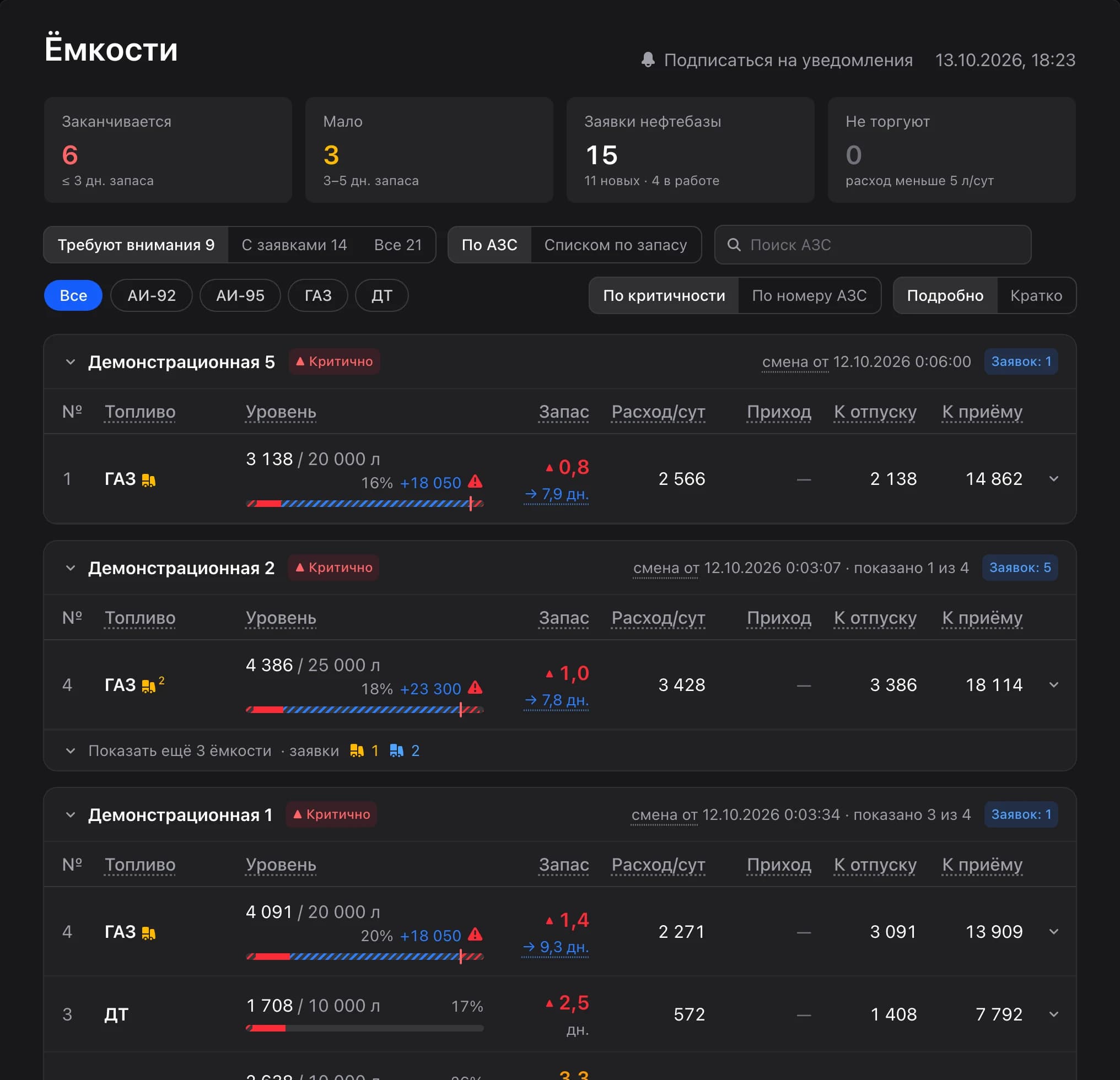Collapse the Демонстрационная 1 station card
The width and height of the screenshot is (1120, 1080).
pos(71,815)
